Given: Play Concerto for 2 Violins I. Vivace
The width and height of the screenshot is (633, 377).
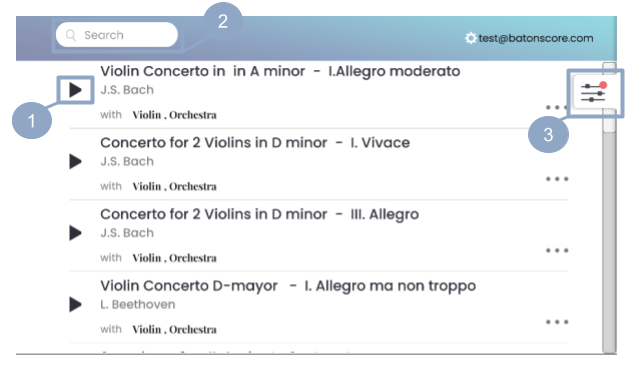Looking at the screenshot, I should pyautogui.click(x=75, y=161).
